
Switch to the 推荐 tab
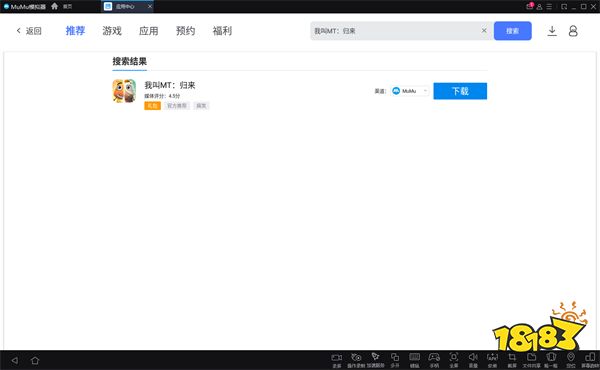click(75, 31)
